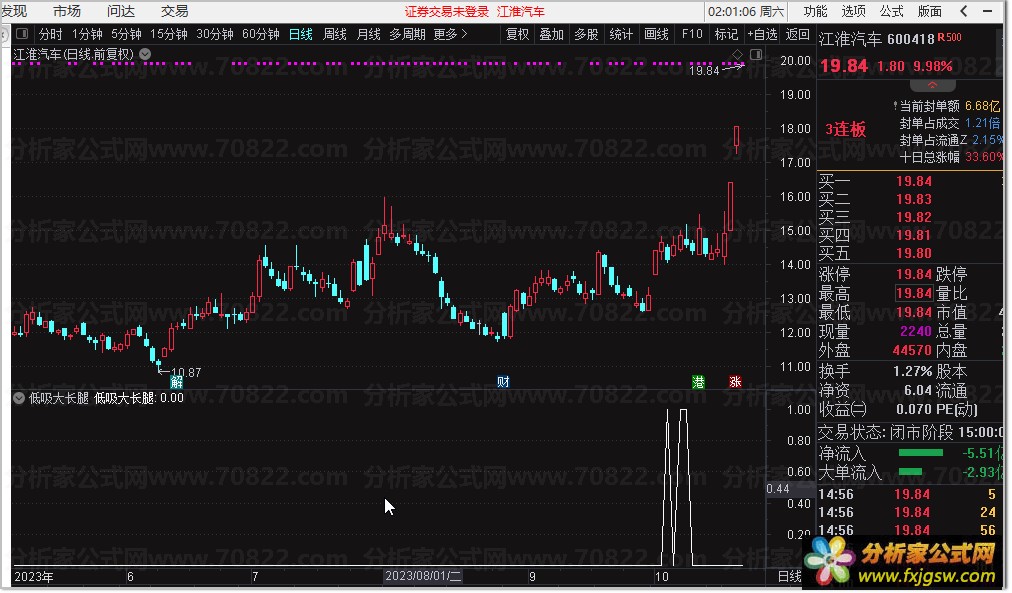Screen dimensions: 1012x593
Task: Click the R500 badge next to stock code
Action: click(x=949, y=37)
